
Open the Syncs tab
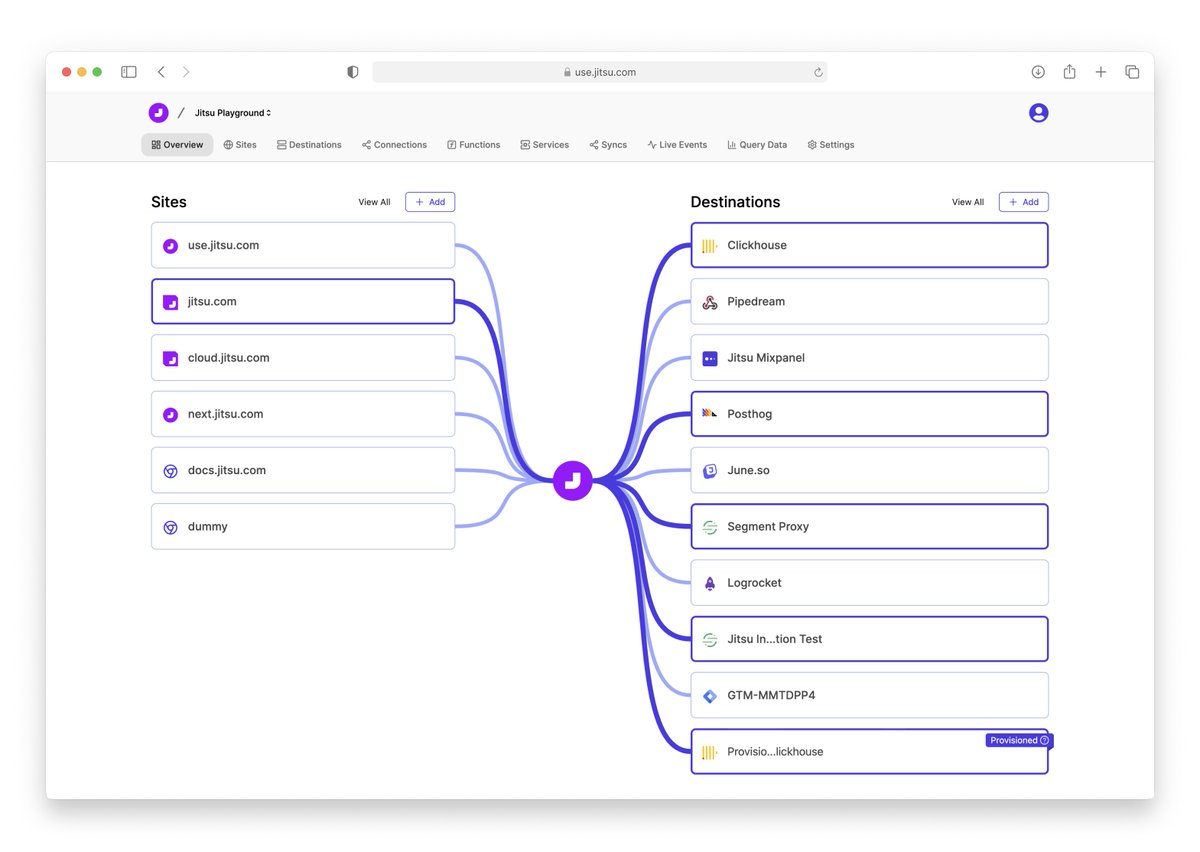coord(608,145)
